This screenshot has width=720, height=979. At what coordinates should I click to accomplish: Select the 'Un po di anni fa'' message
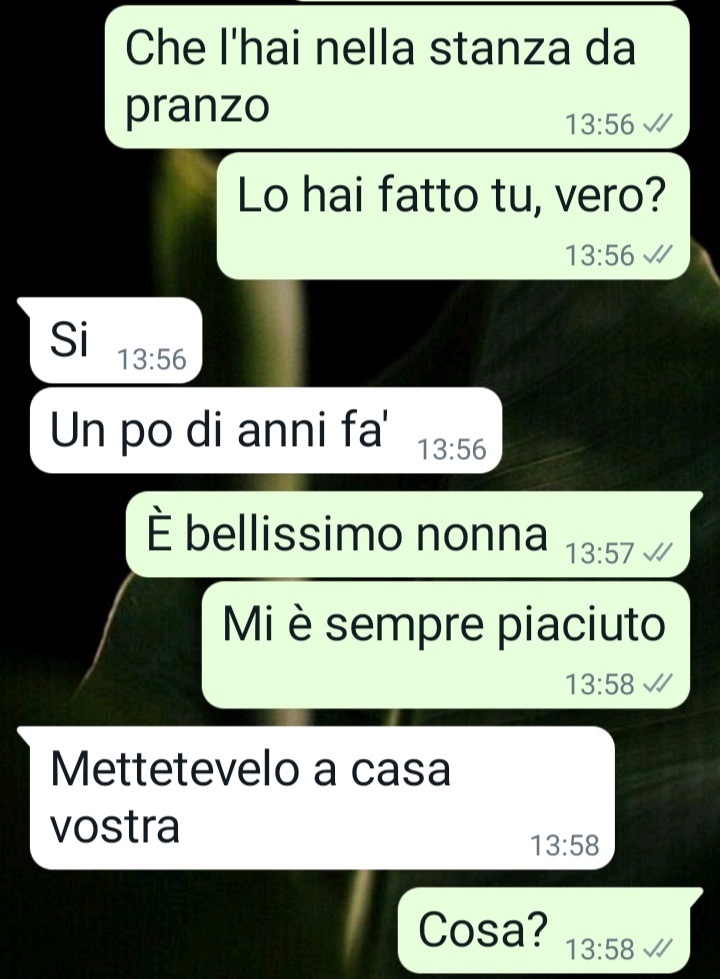tap(266, 430)
